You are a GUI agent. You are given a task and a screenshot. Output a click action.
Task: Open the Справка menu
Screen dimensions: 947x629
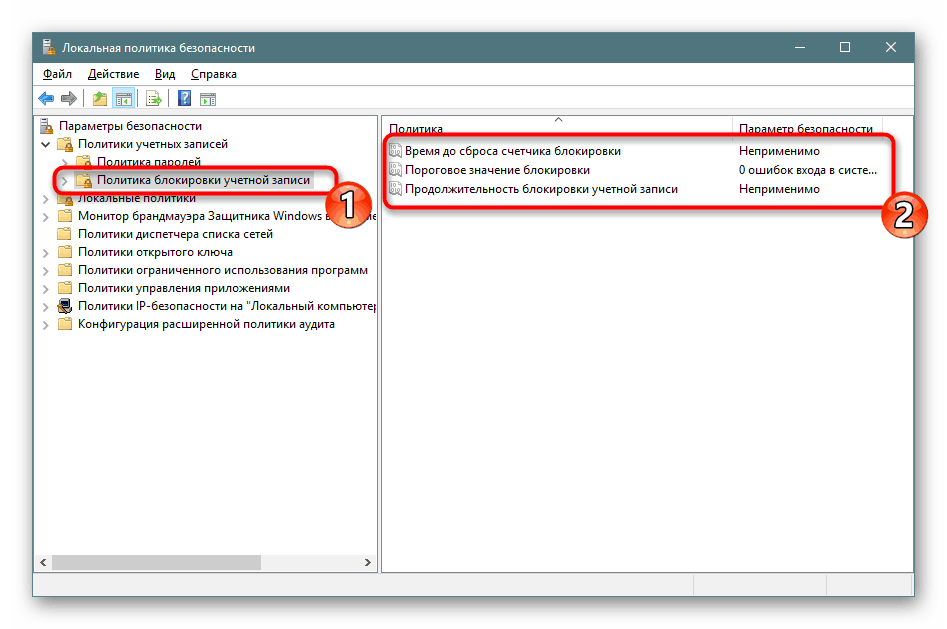(213, 74)
